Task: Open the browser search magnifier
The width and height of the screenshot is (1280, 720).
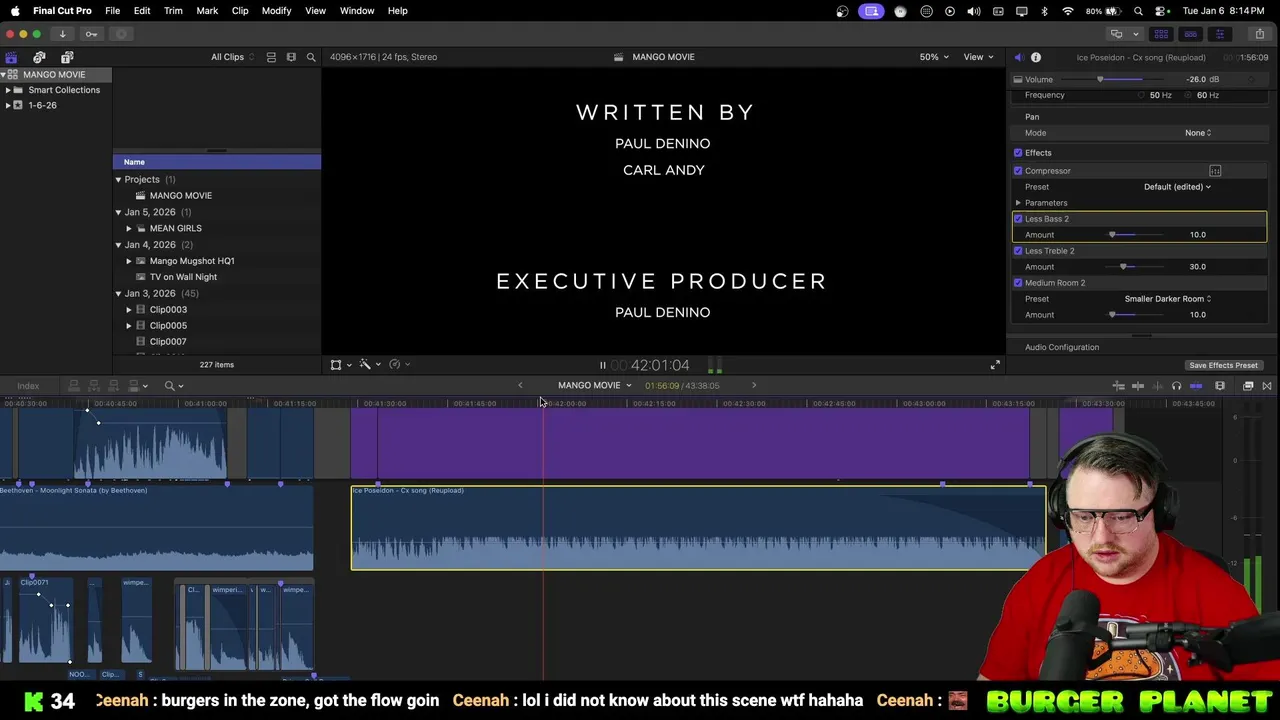Action: 311,57
